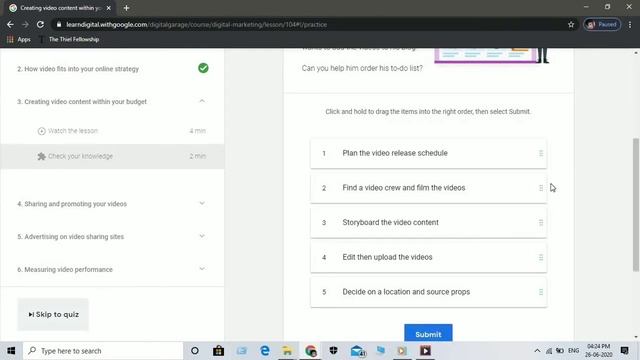Bookmark this page with star icon
Screen dimensions: 640x360
(571, 24)
